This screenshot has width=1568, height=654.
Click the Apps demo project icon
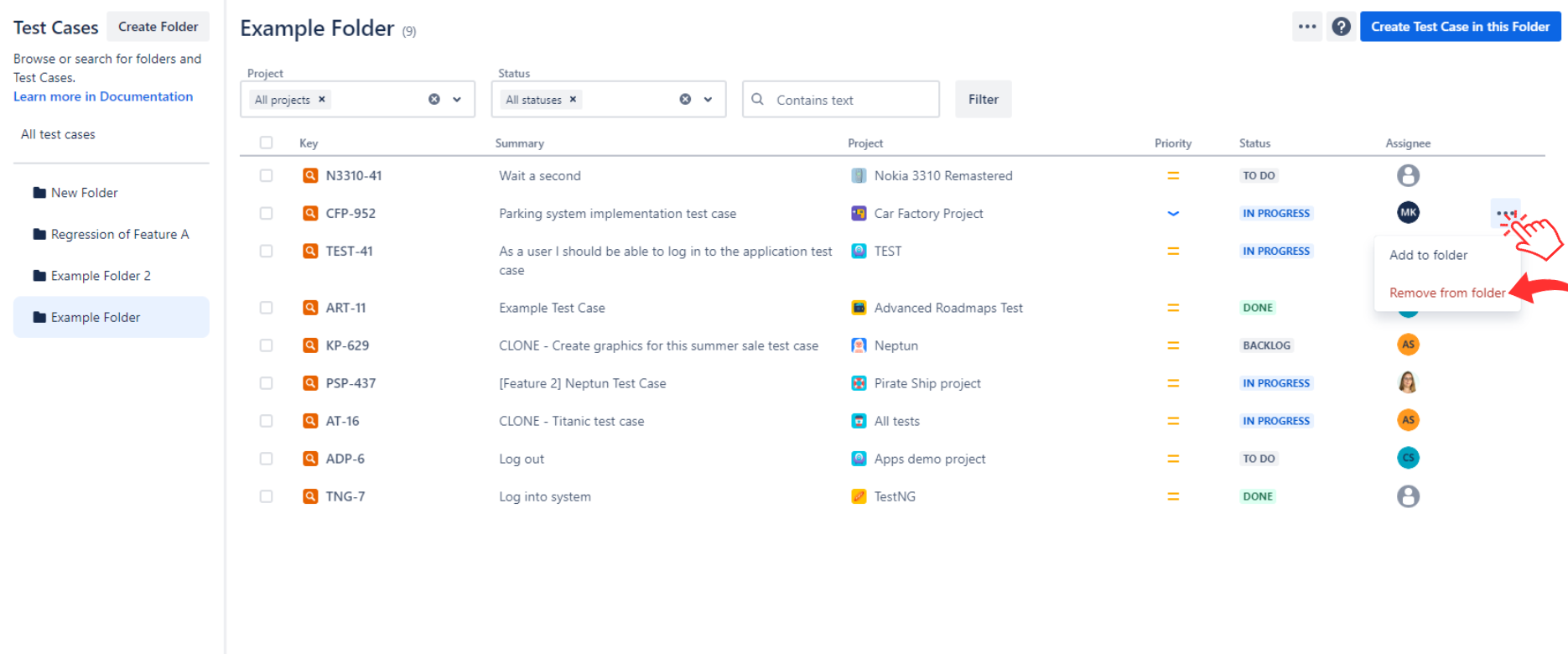click(x=859, y=459)
